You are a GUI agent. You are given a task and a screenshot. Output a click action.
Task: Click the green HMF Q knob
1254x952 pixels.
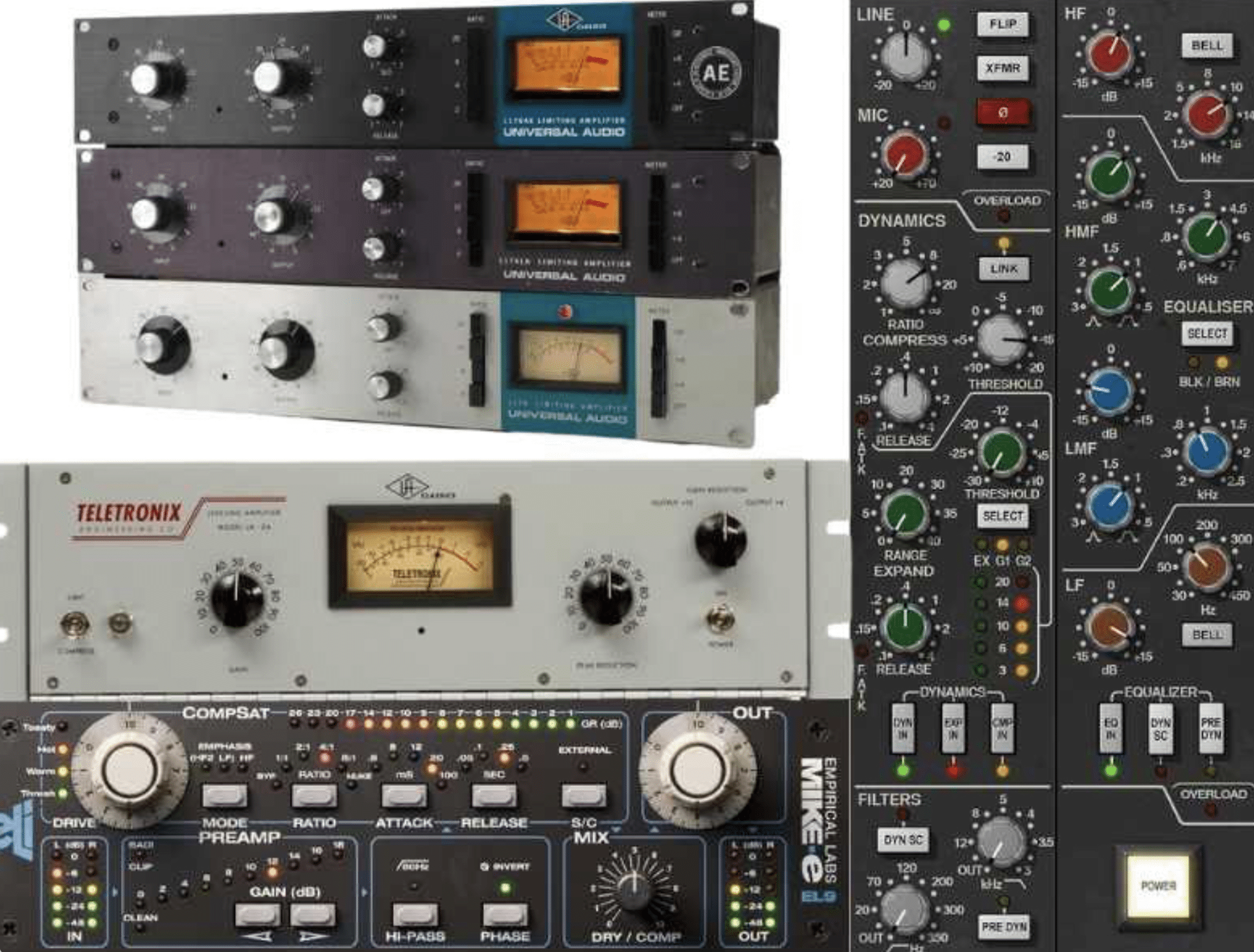click(1111, 290)
